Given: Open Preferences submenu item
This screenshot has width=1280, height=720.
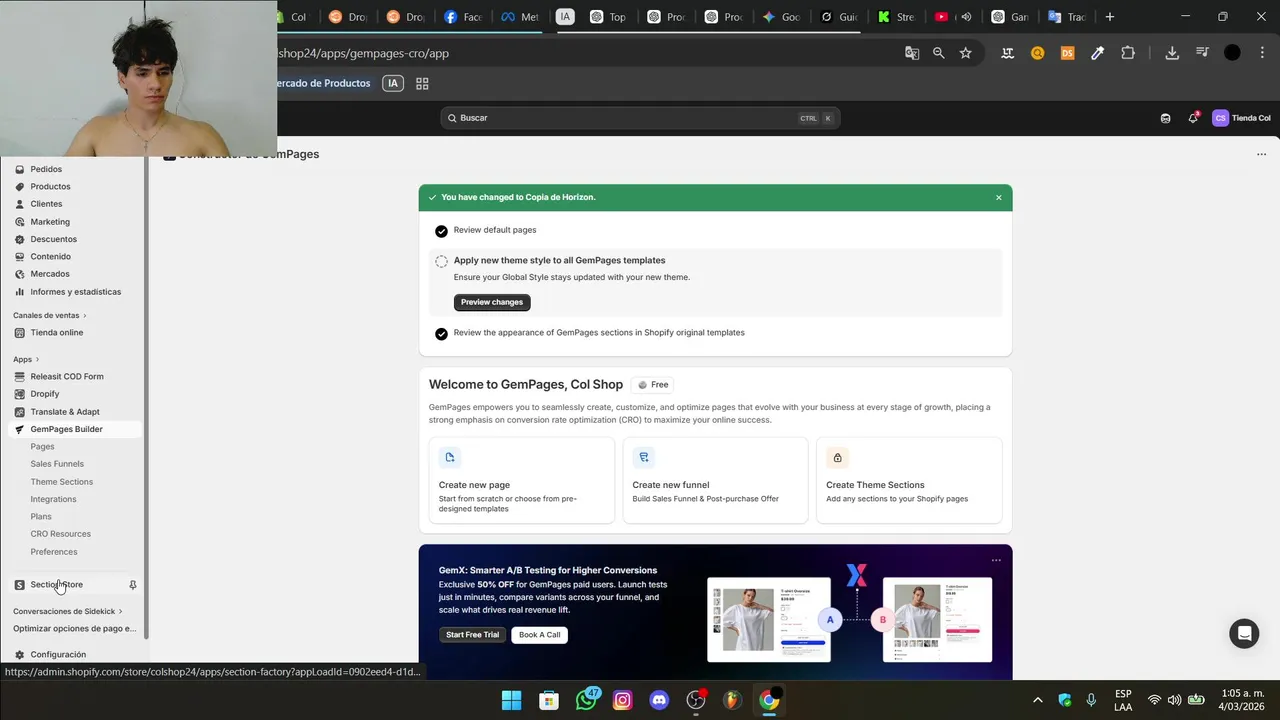Looking at the screenshot, I should pyautogui.click(x=54, y=552).
